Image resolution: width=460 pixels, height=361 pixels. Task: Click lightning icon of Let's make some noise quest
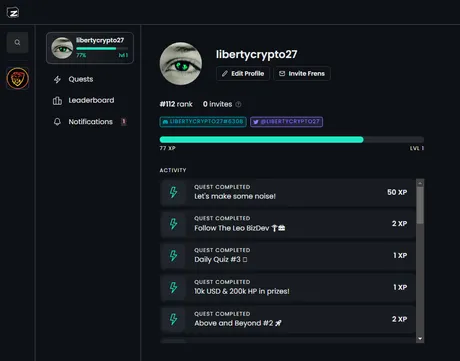pyautogui.click(x=173, y=192)
